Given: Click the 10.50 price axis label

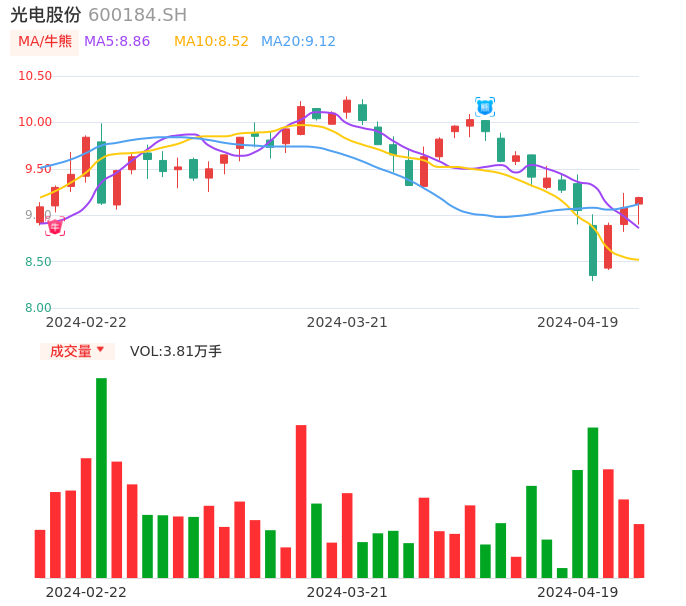Looking at the screenshot, I should click(x=35, y=76).
